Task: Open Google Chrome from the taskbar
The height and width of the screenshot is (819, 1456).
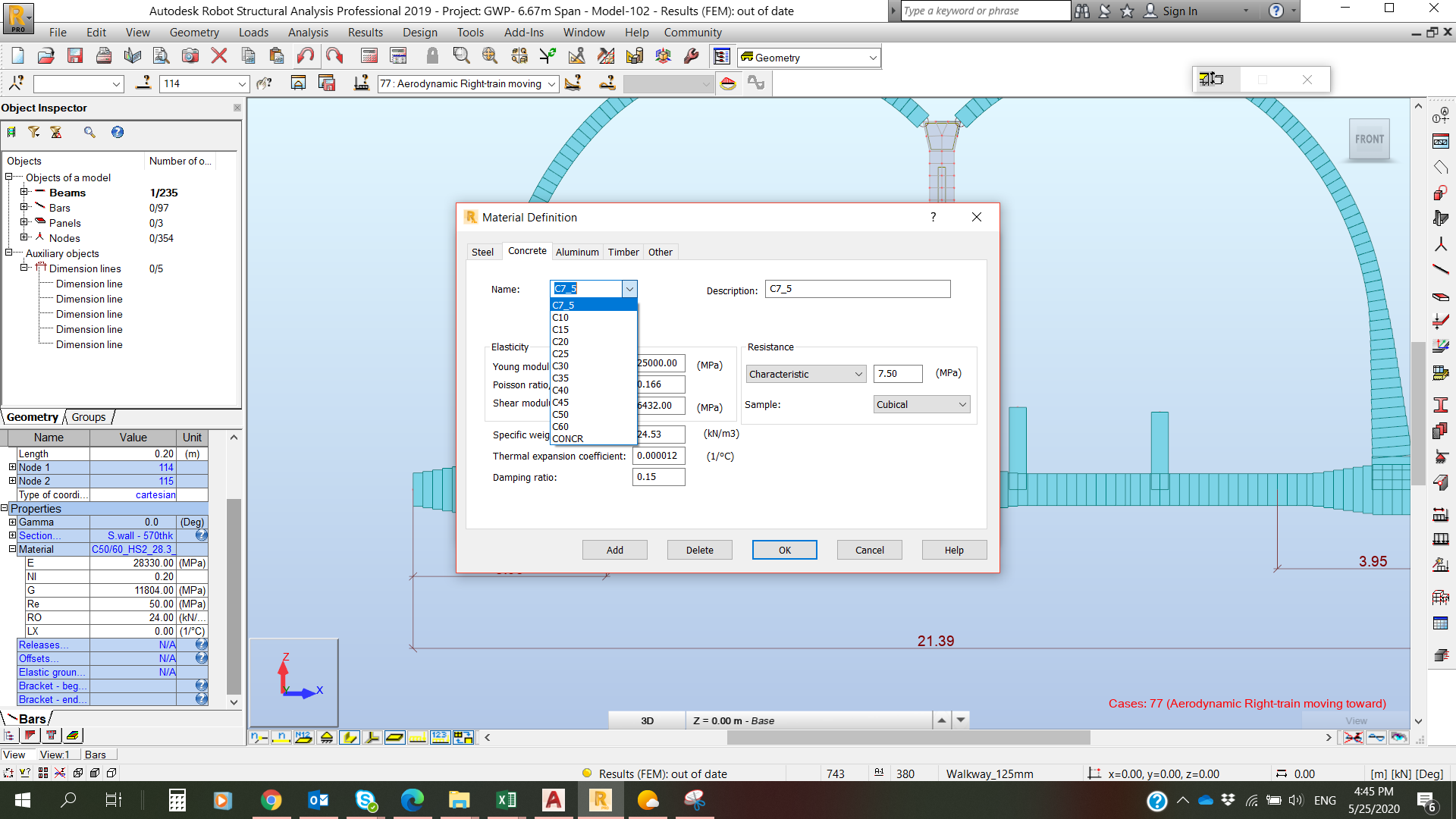Action: (271, 800)
